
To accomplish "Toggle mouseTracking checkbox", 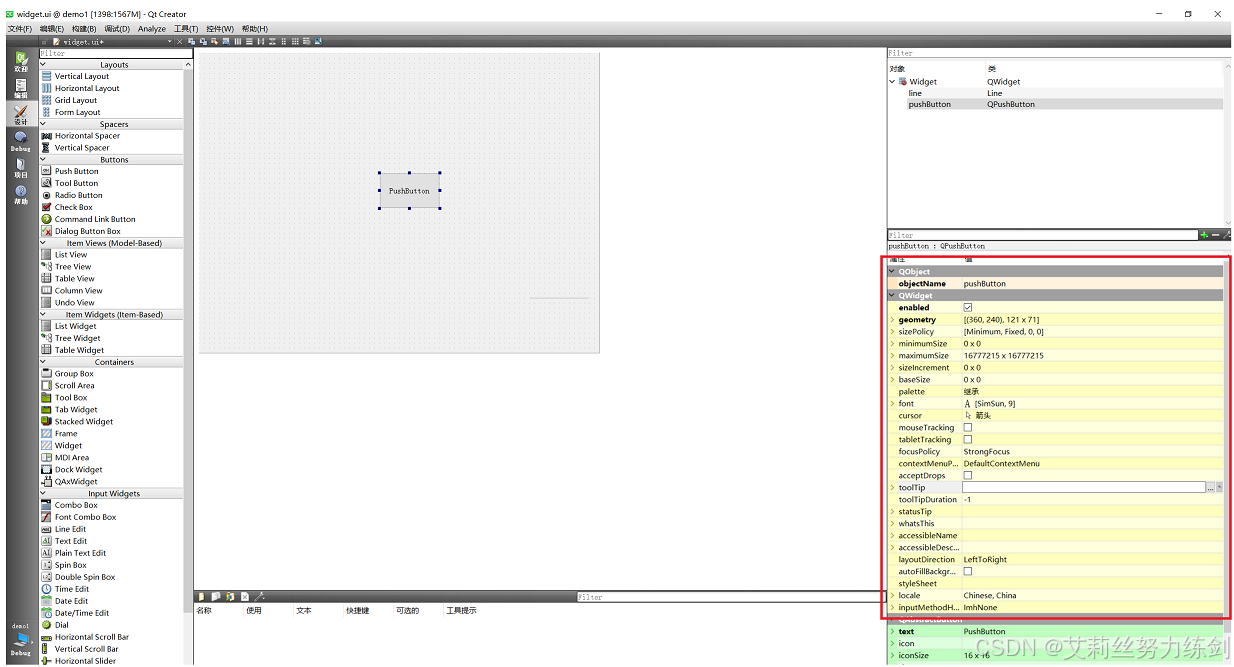I will [967, 428].
